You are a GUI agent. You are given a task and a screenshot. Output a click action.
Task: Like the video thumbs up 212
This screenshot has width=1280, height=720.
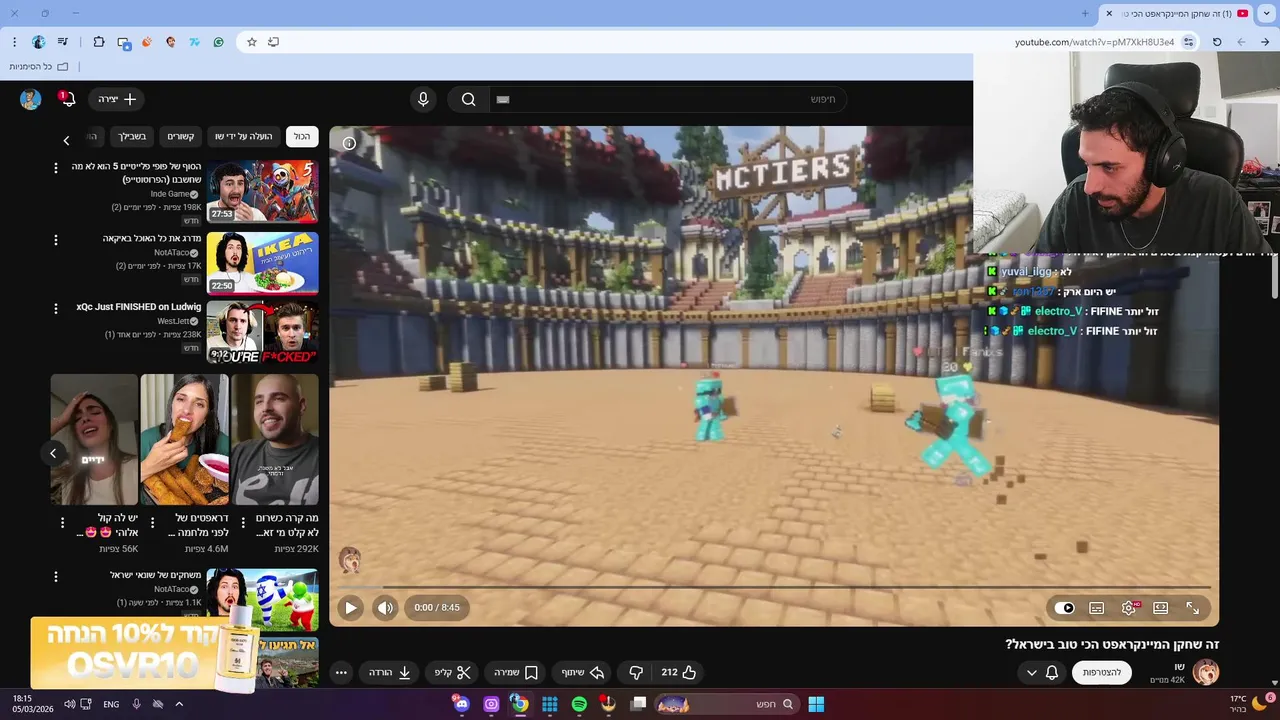[679, 673]
